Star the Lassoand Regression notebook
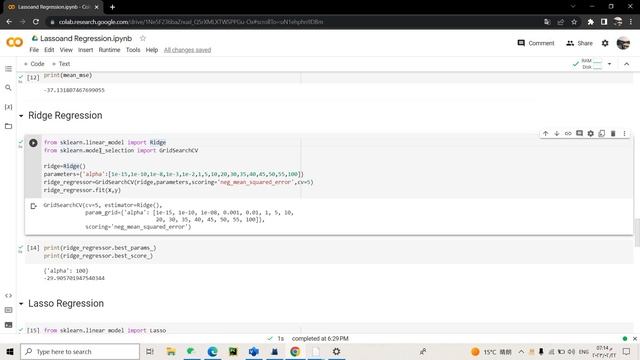The height and width of the screenshot is (360, 640). (142, 38)
